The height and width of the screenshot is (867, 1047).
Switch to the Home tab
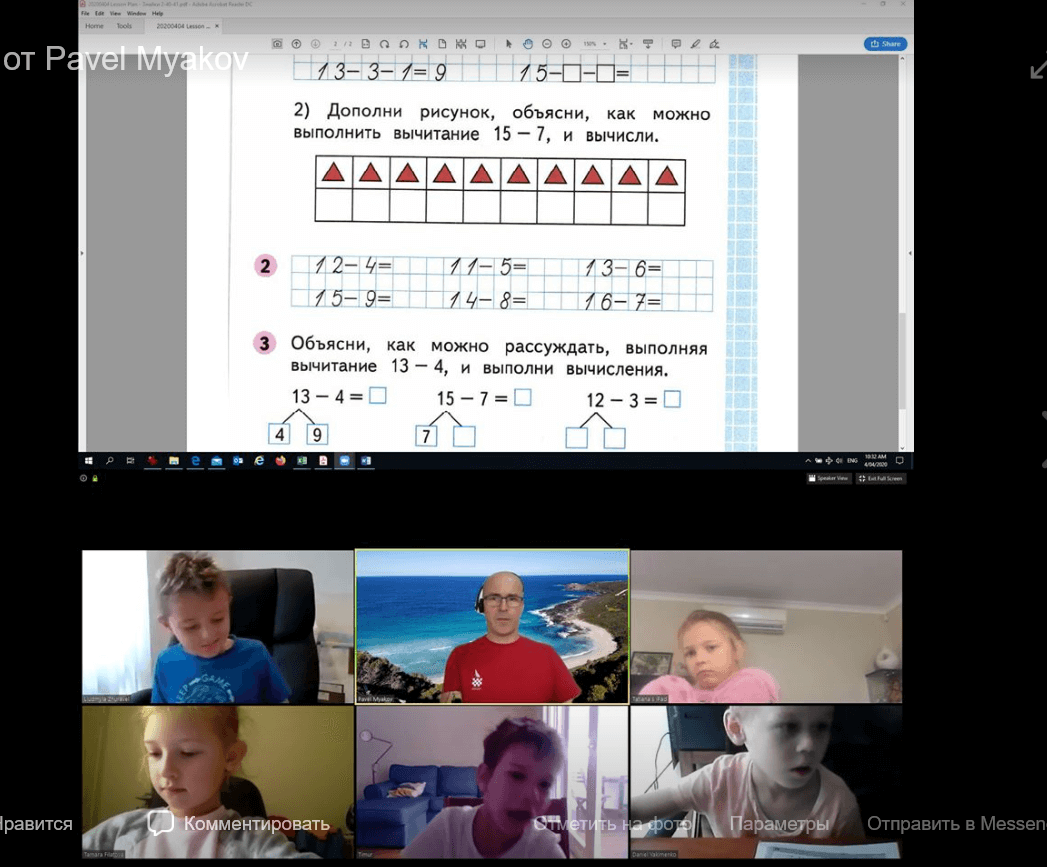pos(94,26)
